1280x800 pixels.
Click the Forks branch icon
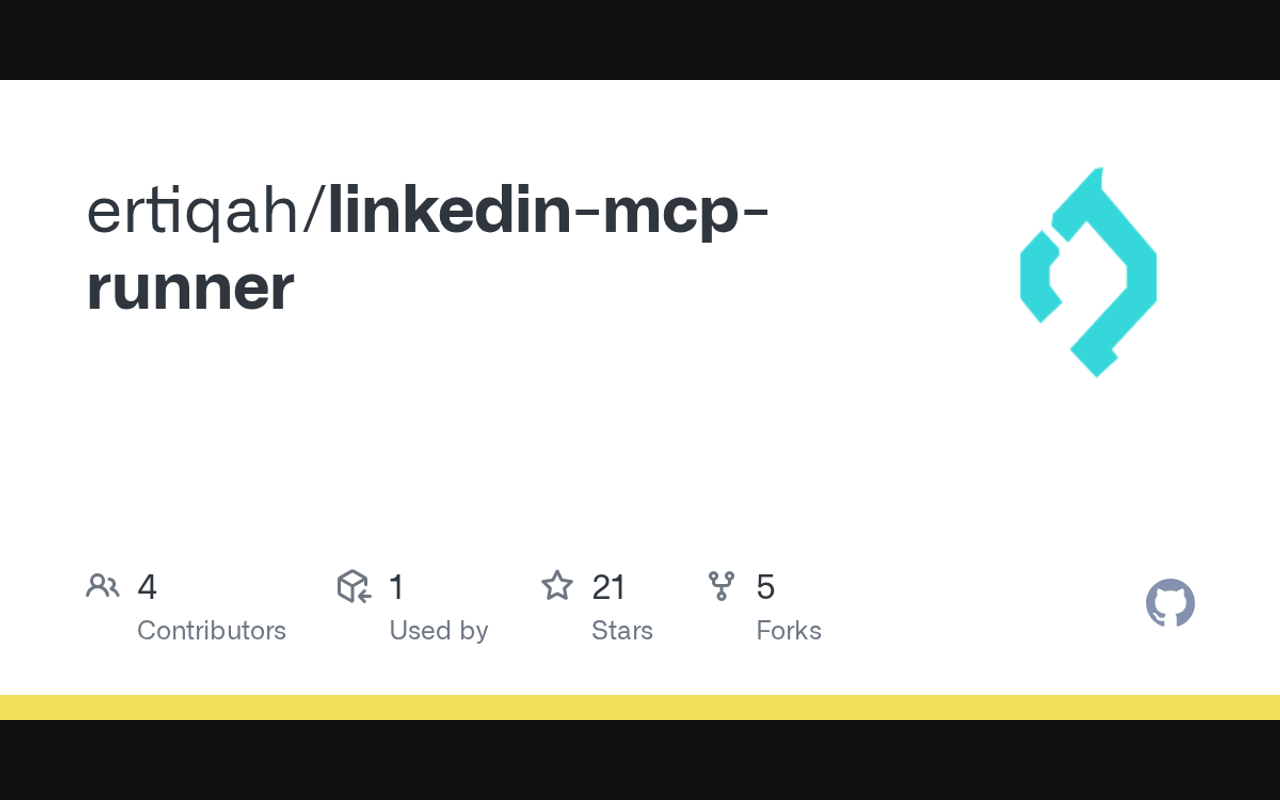pos(721,586)
